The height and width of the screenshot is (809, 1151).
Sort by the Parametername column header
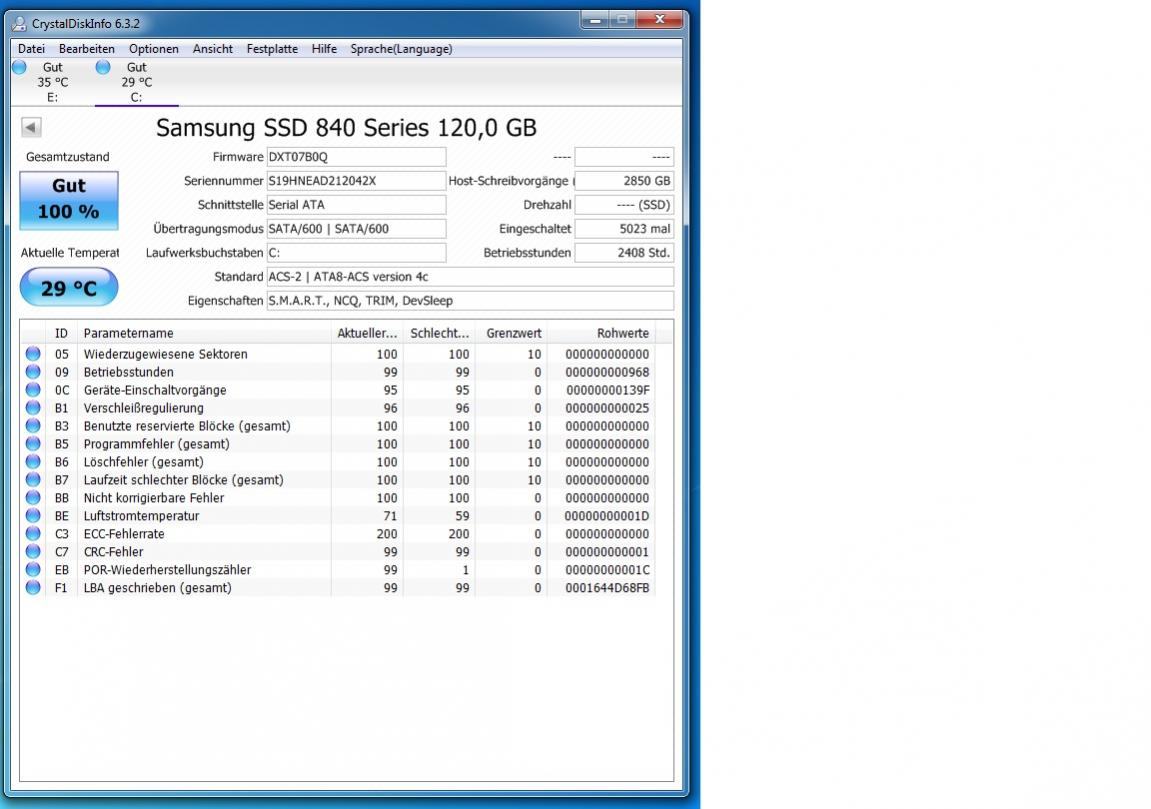(203, 333)
